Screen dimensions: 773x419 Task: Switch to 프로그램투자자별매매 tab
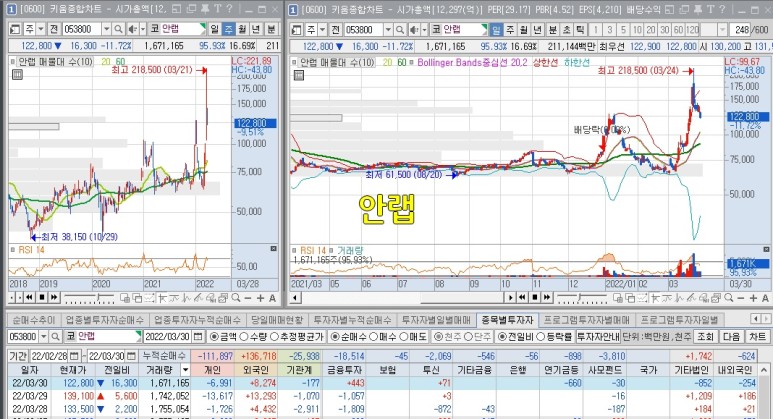(587, 320)
